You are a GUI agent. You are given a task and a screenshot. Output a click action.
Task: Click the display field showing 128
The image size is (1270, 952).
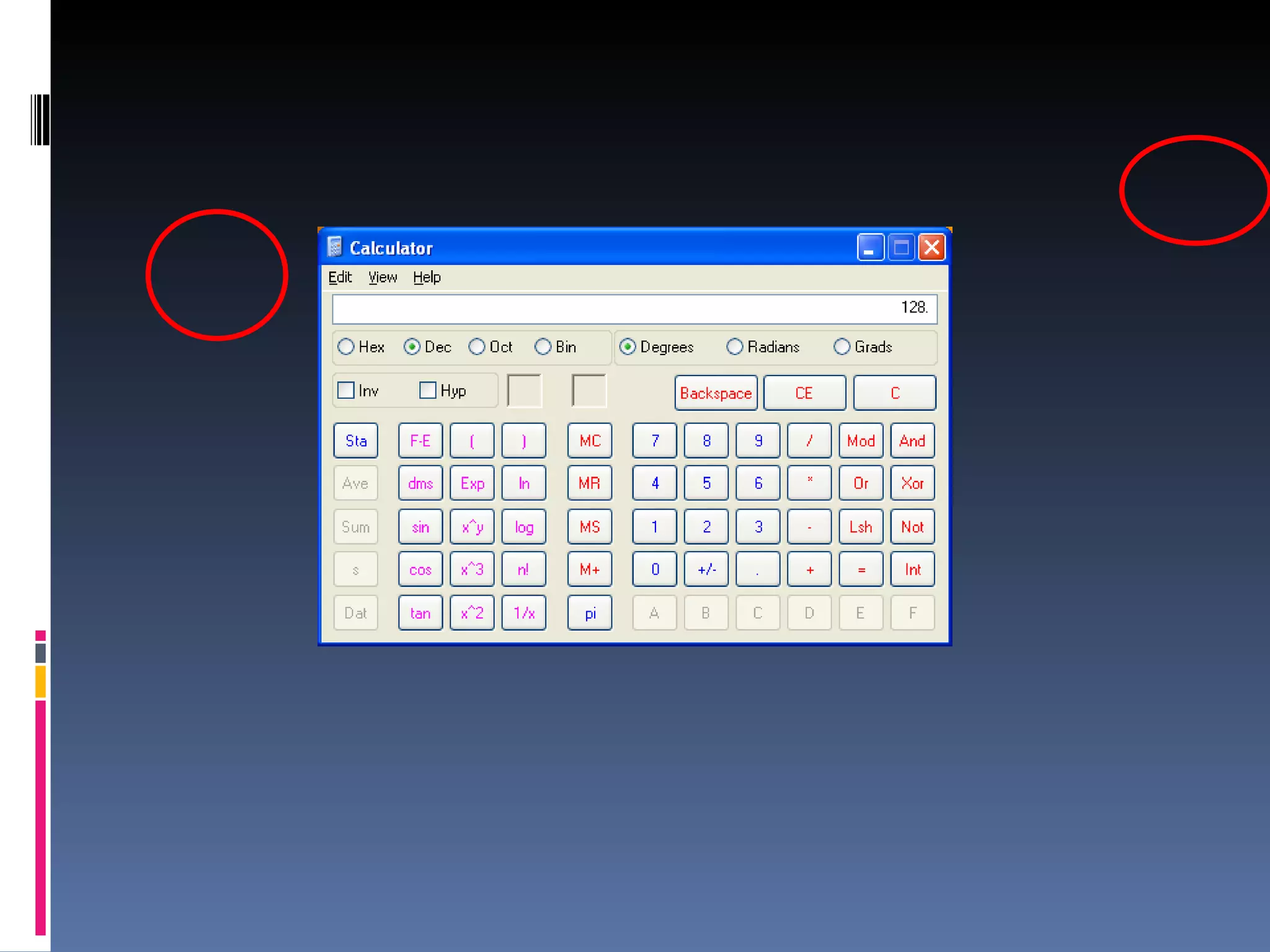[x=634, y=309]
